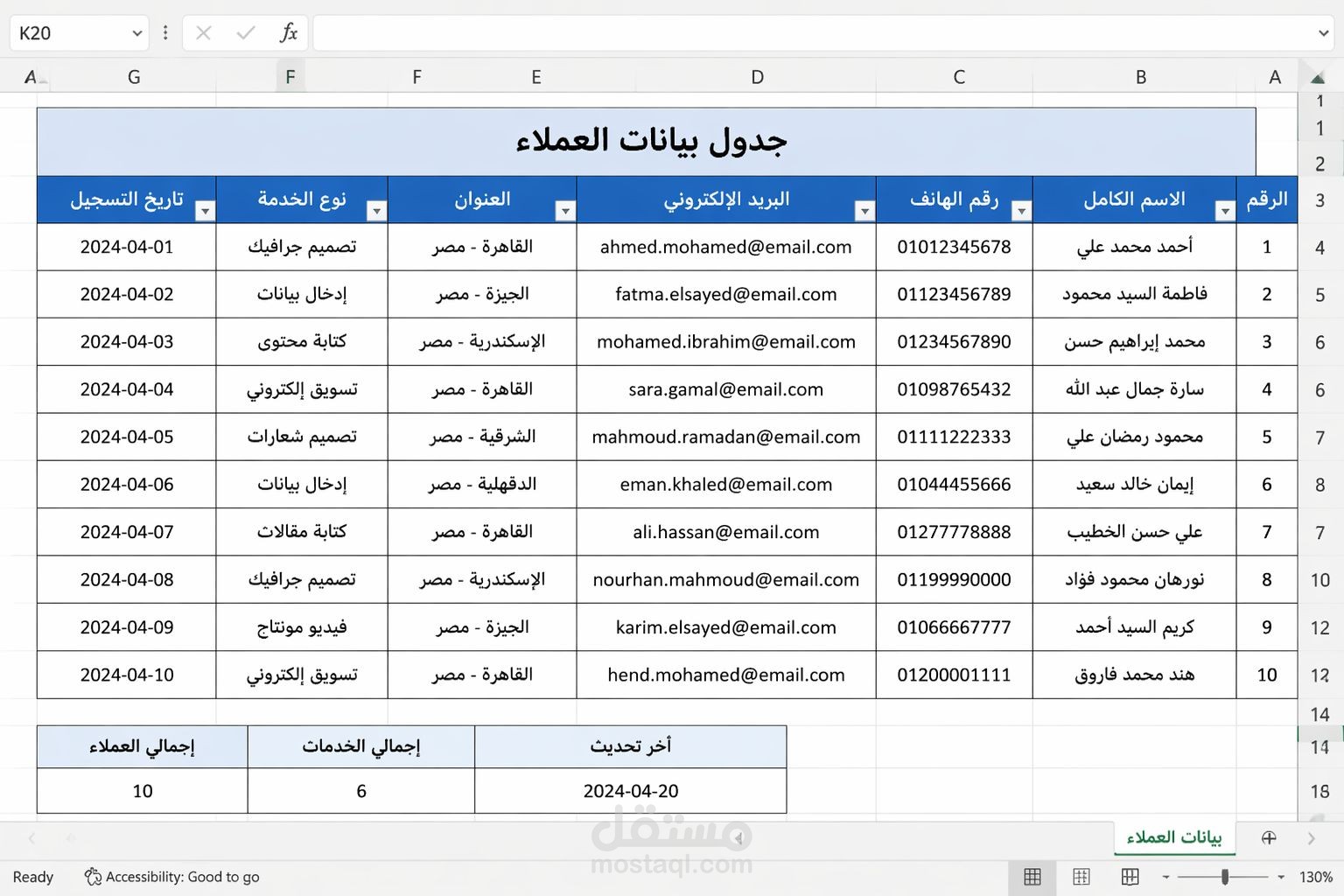Switch to Page Break Preview icon
This screenshot has width=1344, height=896.
pyautogui.click(x=1130, y=877)
